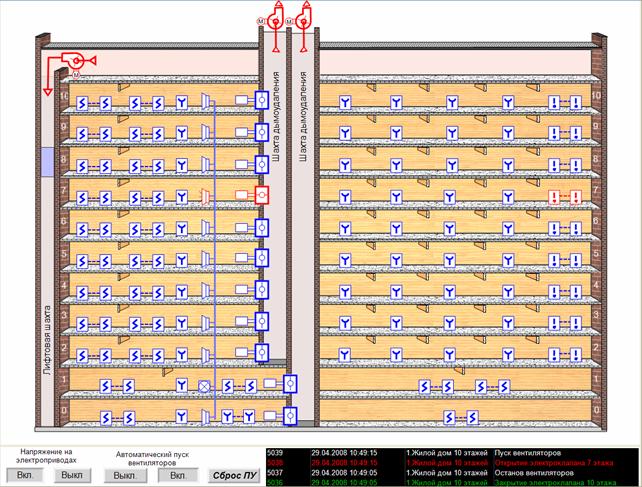Click first smoke detector on floor 1 right wing

pyautogui.click(x=425, y=386)
